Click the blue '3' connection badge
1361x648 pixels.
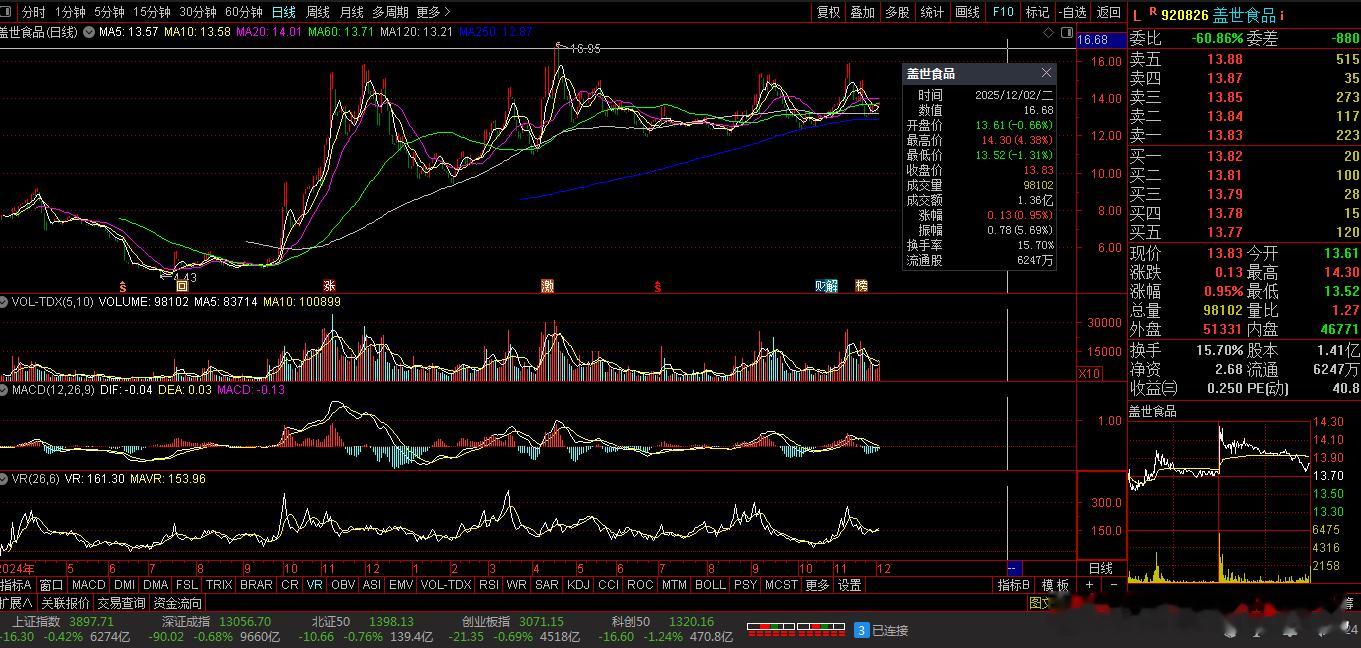pos(861,630)
